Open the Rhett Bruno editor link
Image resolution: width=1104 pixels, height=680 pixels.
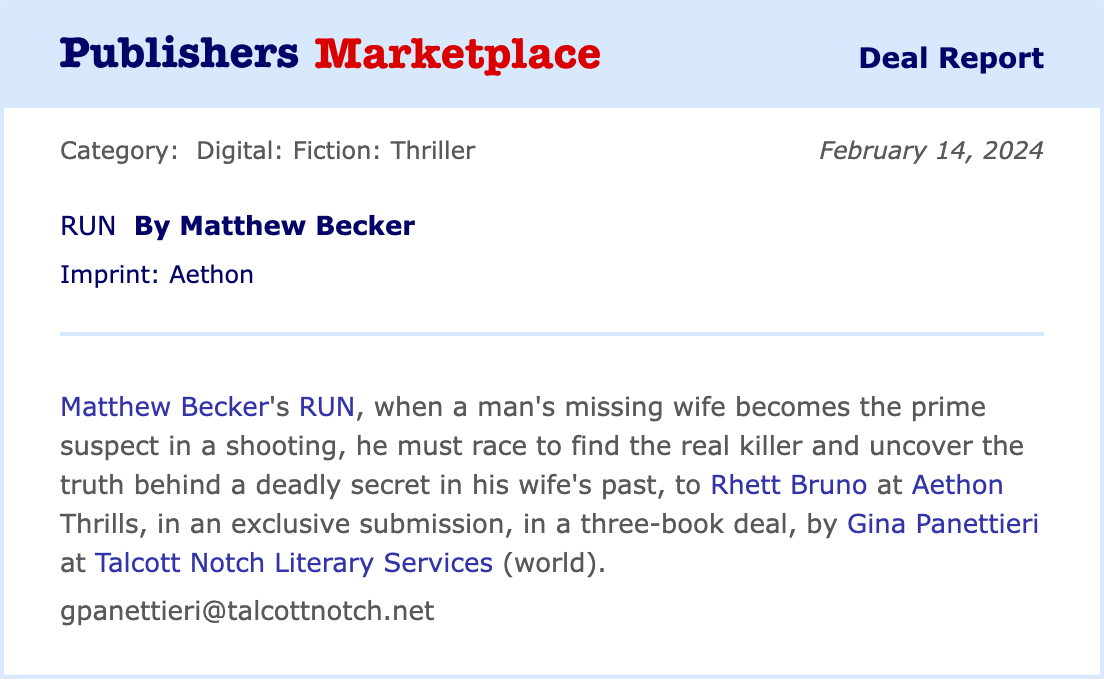point(789,485)
